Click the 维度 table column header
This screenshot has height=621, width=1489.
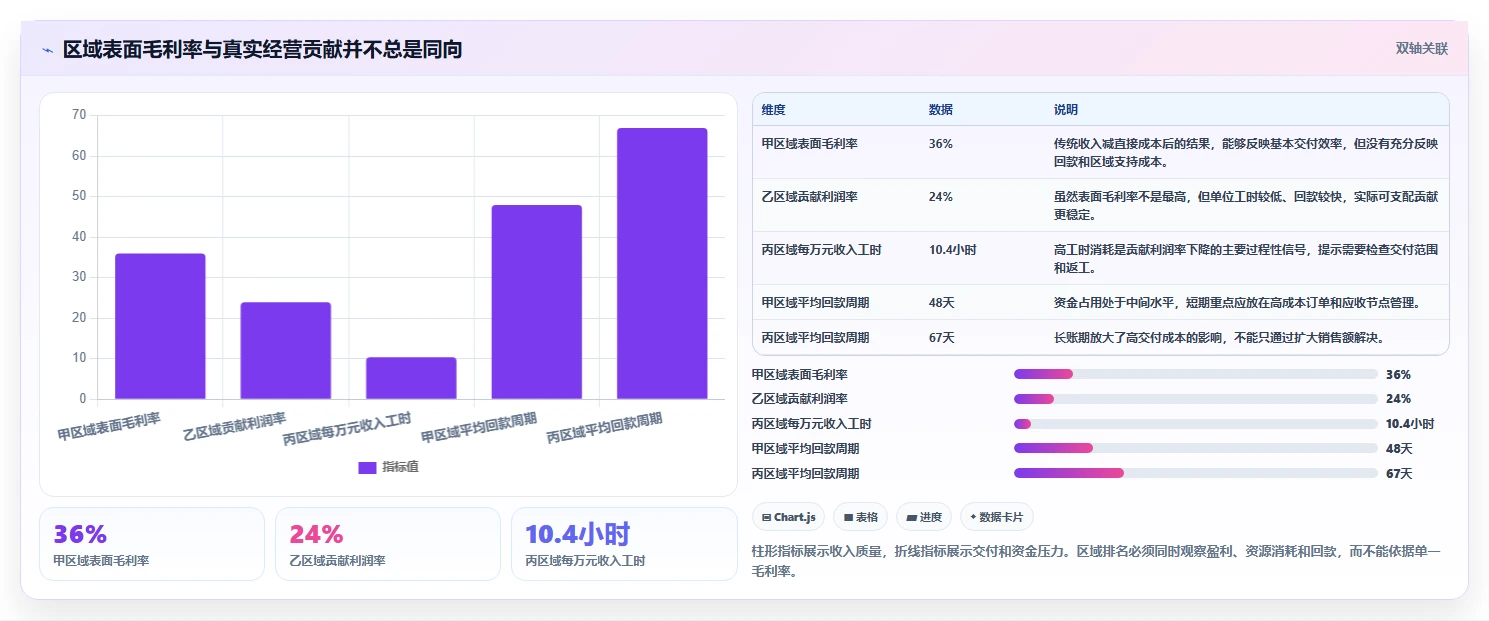773,110
